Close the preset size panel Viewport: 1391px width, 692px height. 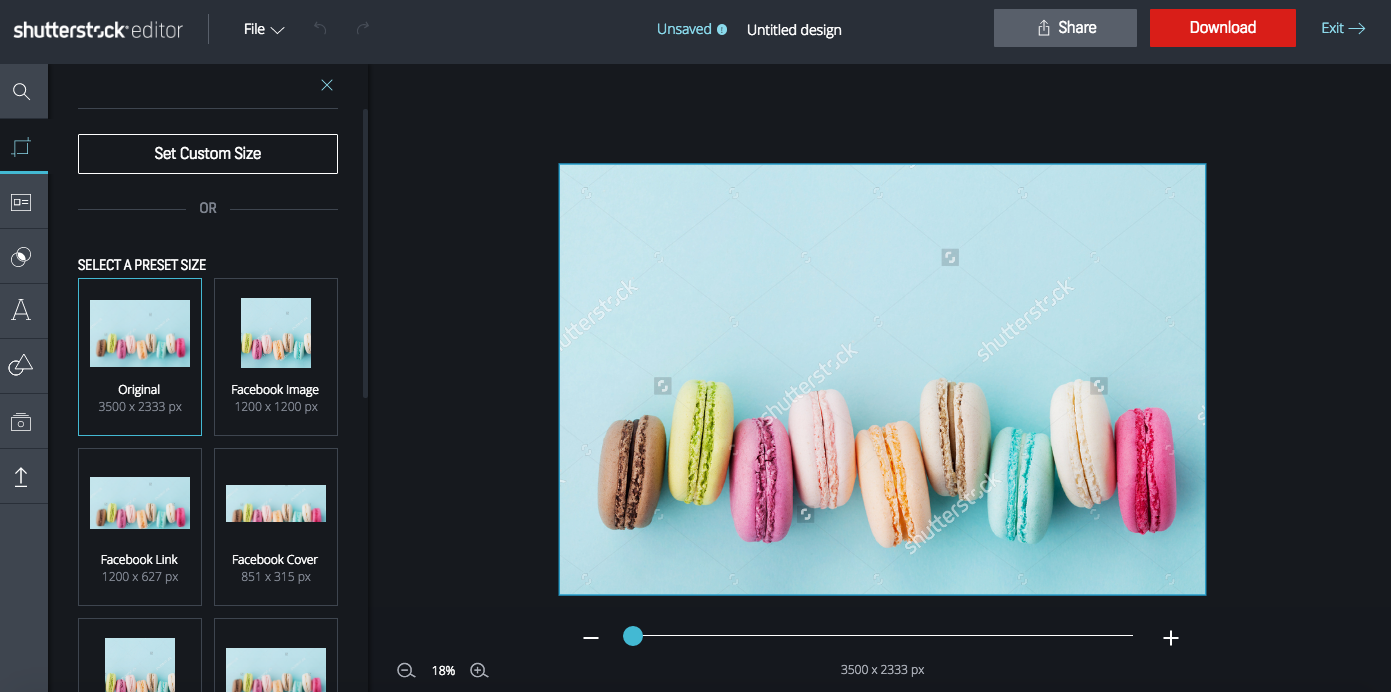[x=327, y=85]
